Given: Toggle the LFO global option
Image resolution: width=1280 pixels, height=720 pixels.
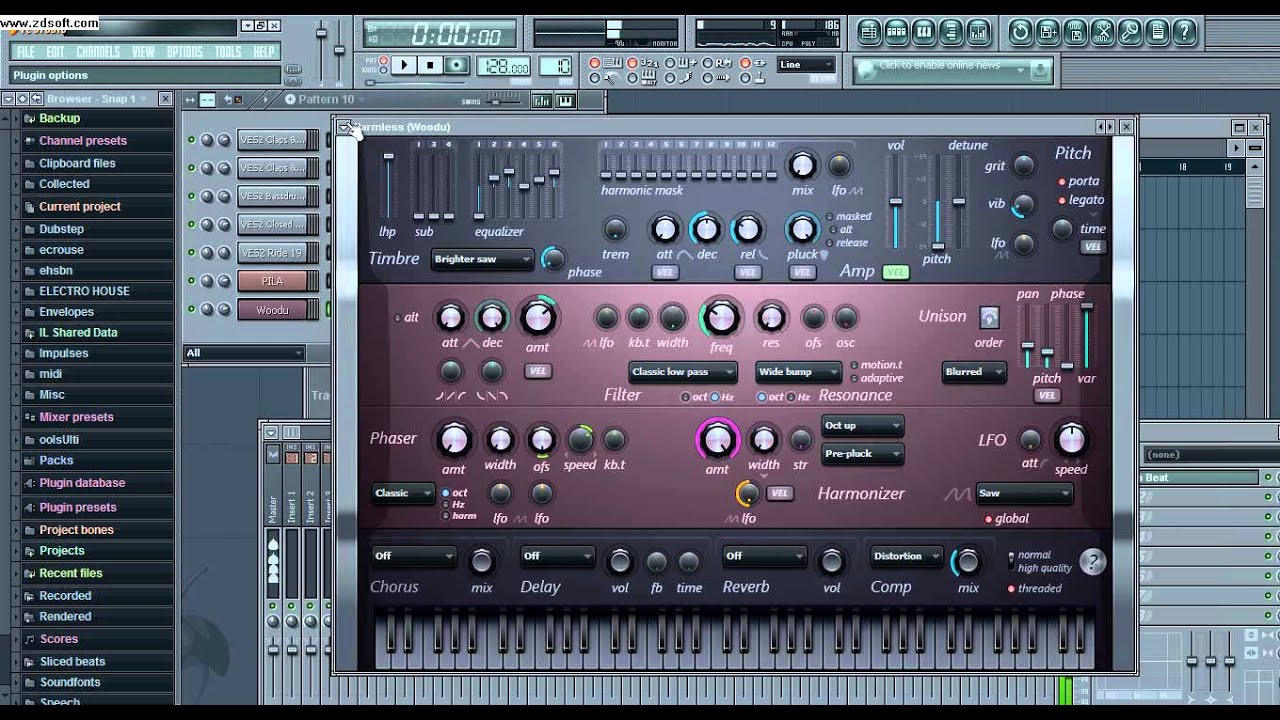Looking at the screenshot, I should tap(1007, 518).
